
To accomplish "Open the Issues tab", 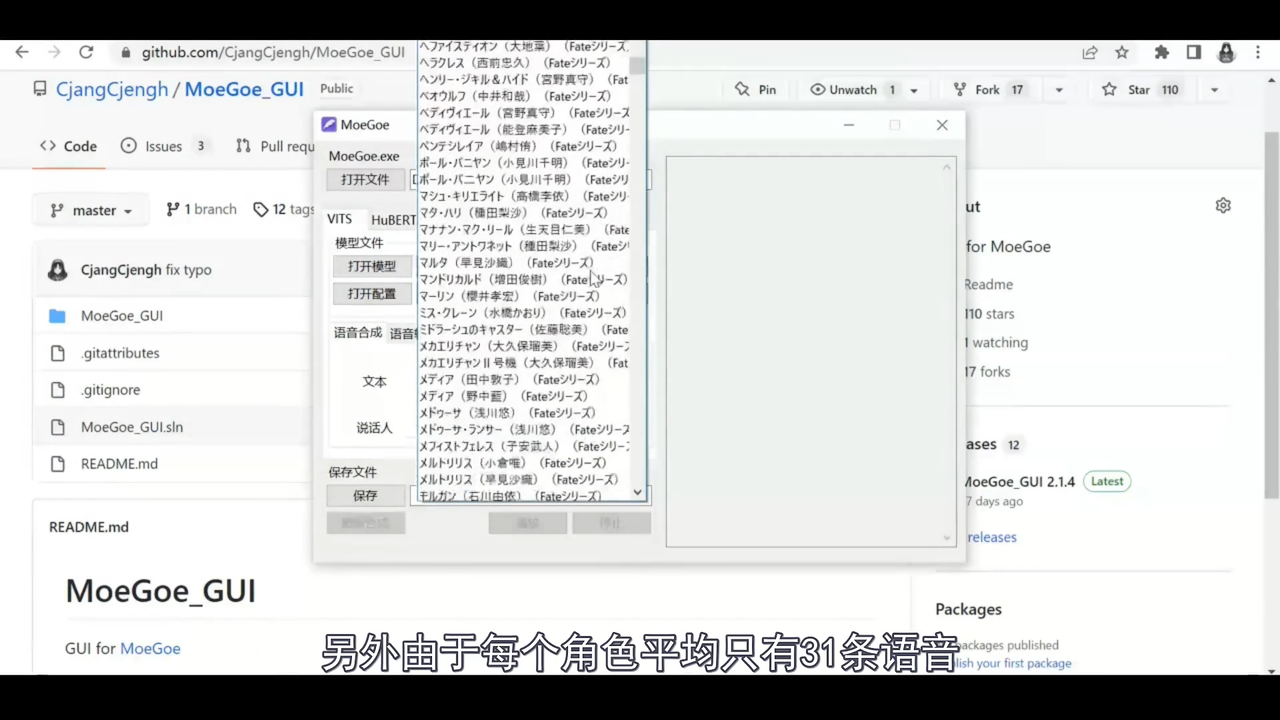I will coord(164,146).
